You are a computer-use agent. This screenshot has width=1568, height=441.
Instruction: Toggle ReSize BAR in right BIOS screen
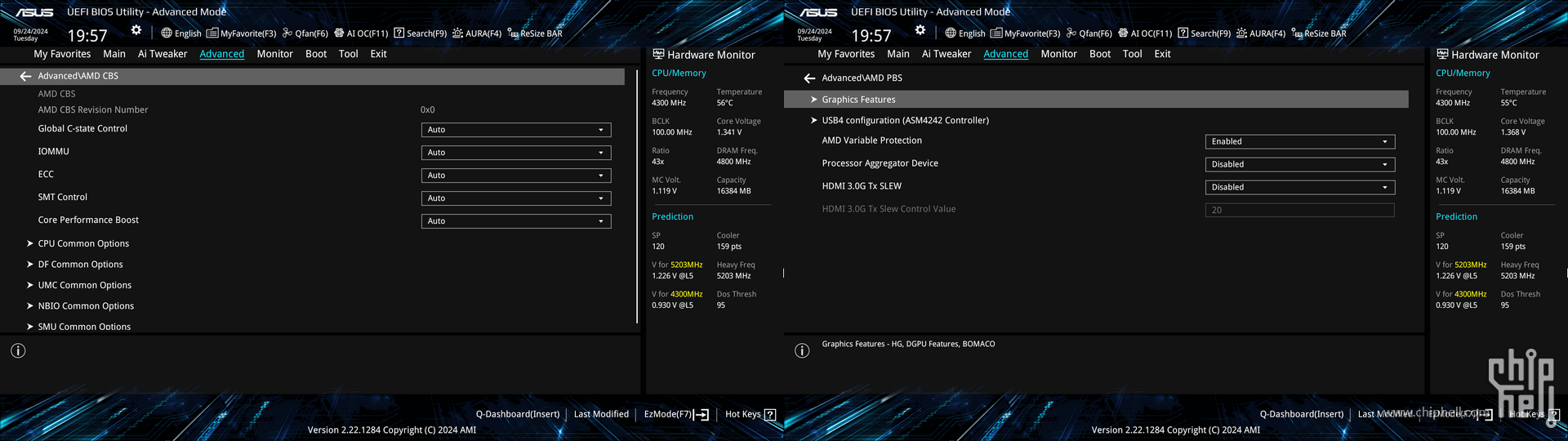click(x=1319, y=33)
